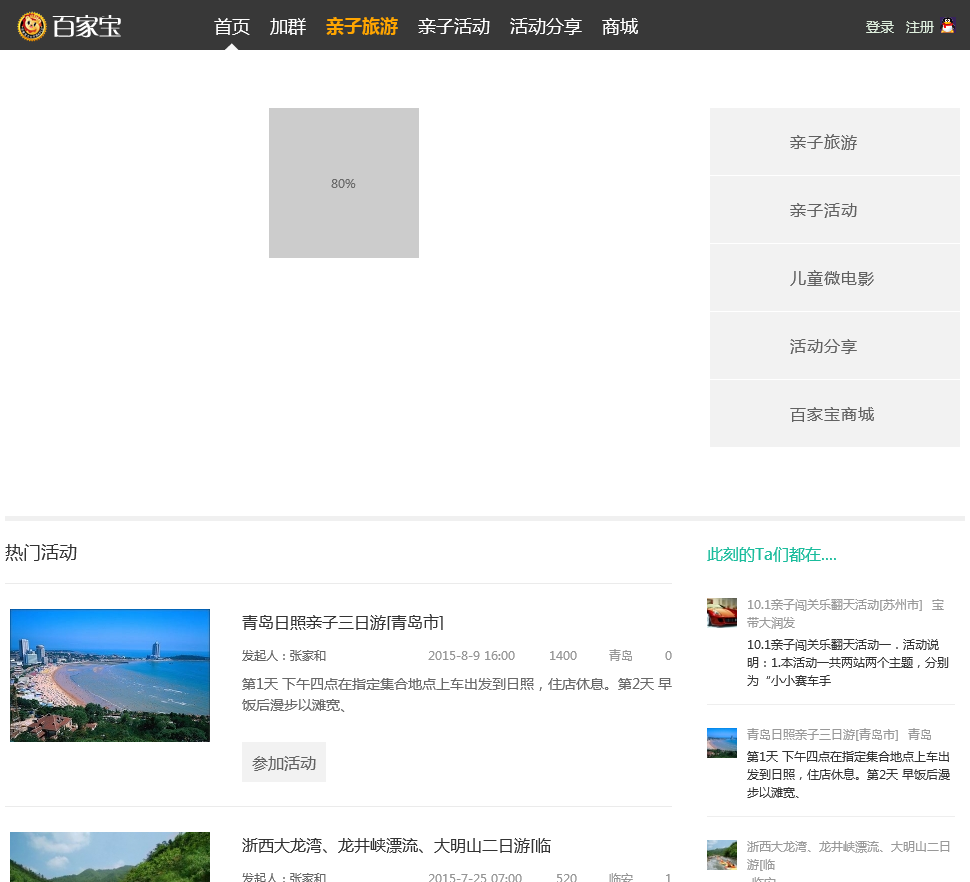Click the small rafting thumbnail in feed
The width and height of the screenshot is (970, 882).
pyautogui.click(x=722, y=855)
